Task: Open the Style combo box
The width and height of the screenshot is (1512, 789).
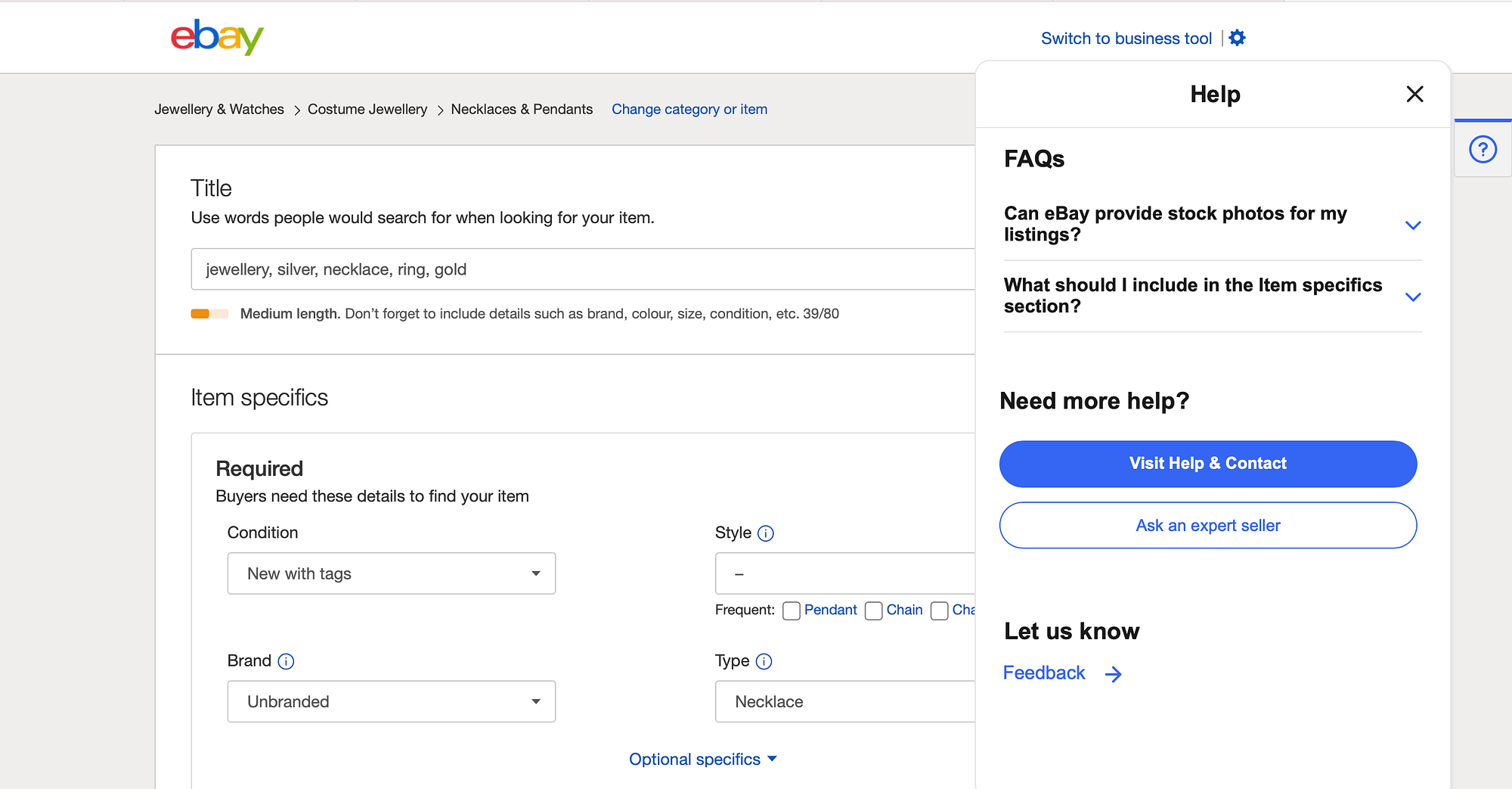Action: point(845,573)
